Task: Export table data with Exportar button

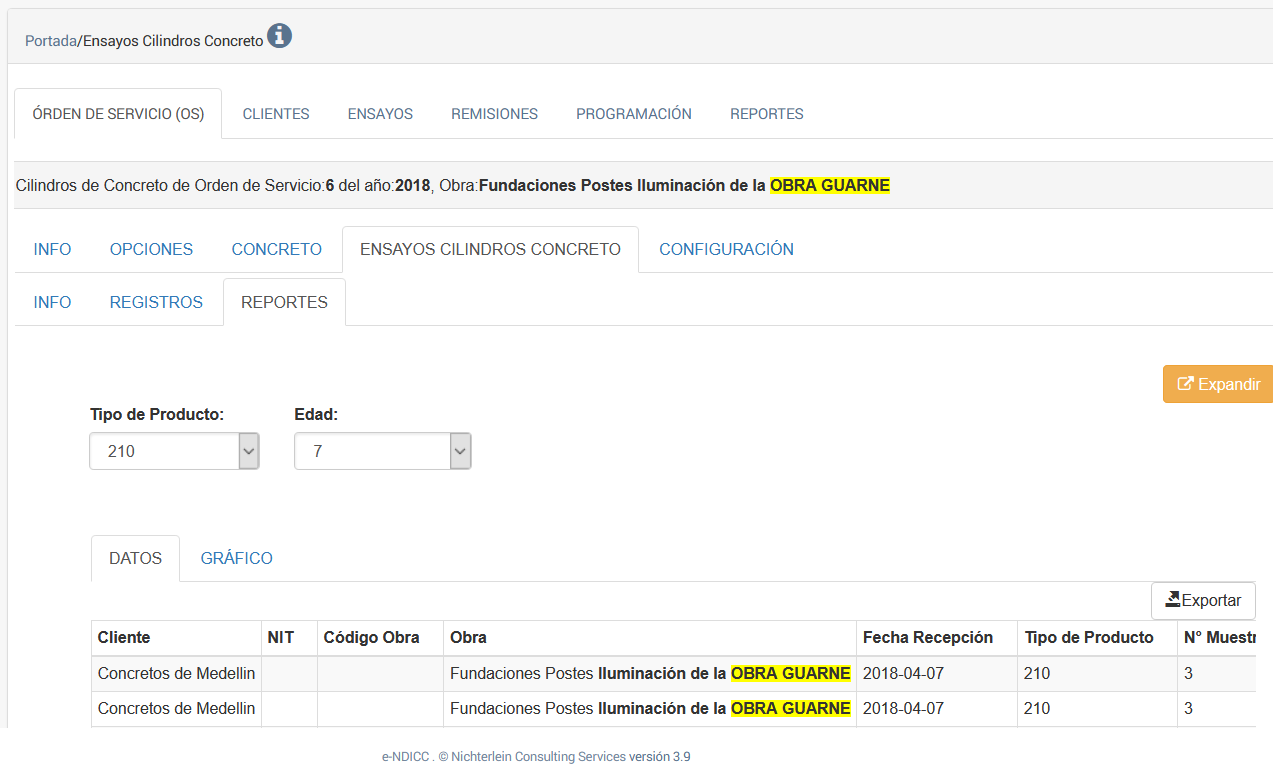Action: pos(1203,600)
